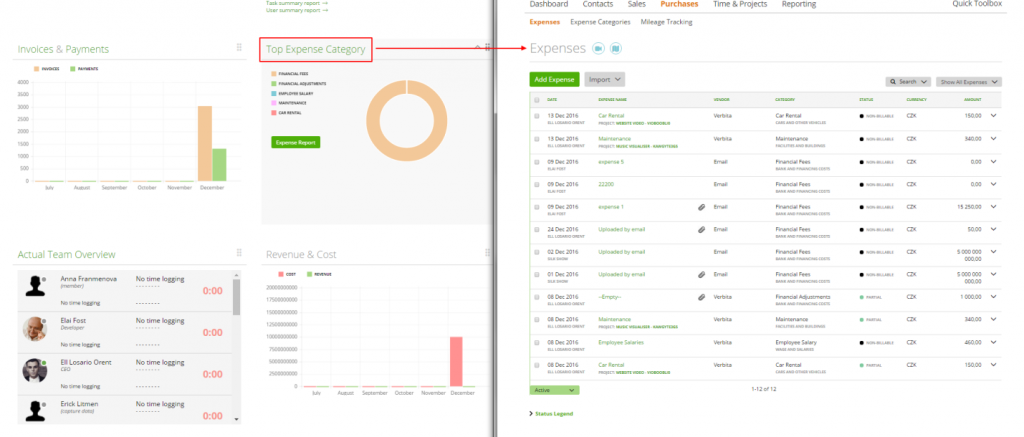Follow the User summary report link
1024x437 pixels.
(x=296, y=10)
